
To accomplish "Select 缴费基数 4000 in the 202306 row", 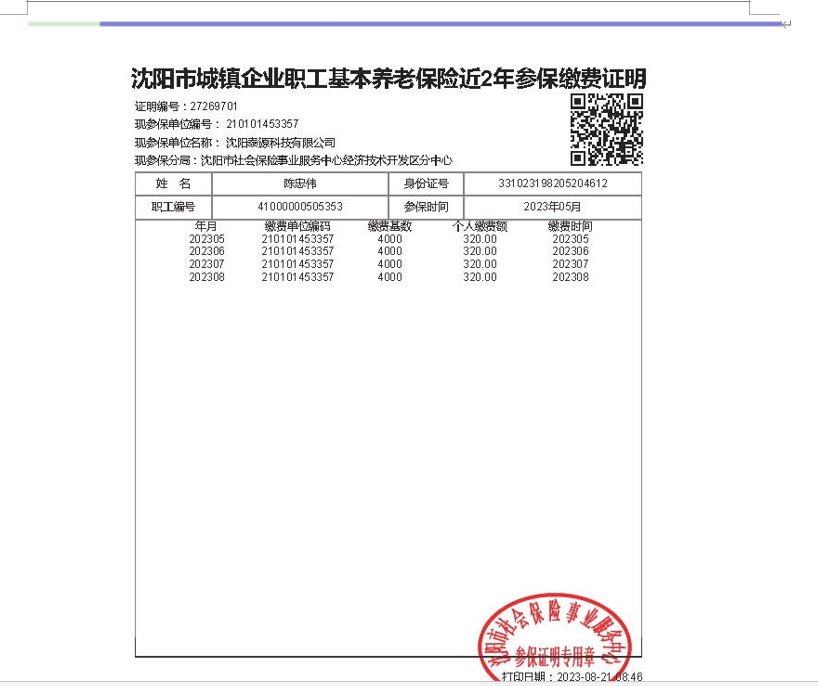I will coord(390,251).
